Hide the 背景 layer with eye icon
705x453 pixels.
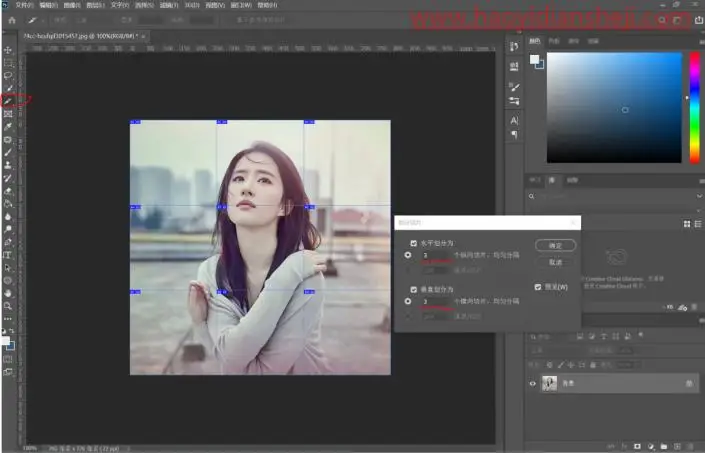point(533,384)
